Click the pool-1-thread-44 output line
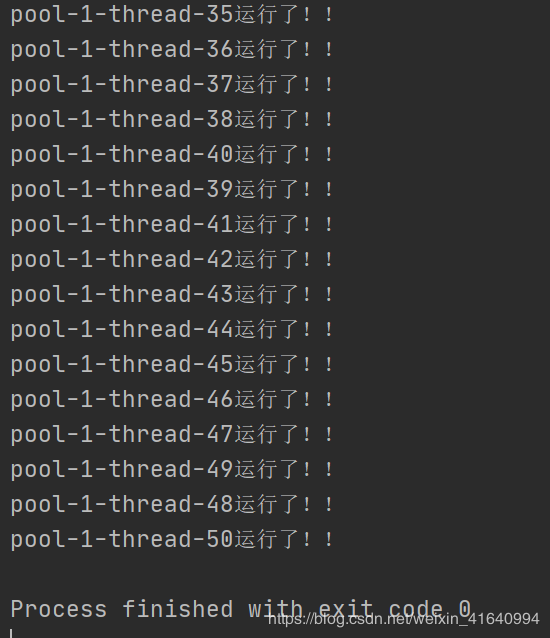Image resolution: width=550 pixels, height=638 pixels. (172, 330)
